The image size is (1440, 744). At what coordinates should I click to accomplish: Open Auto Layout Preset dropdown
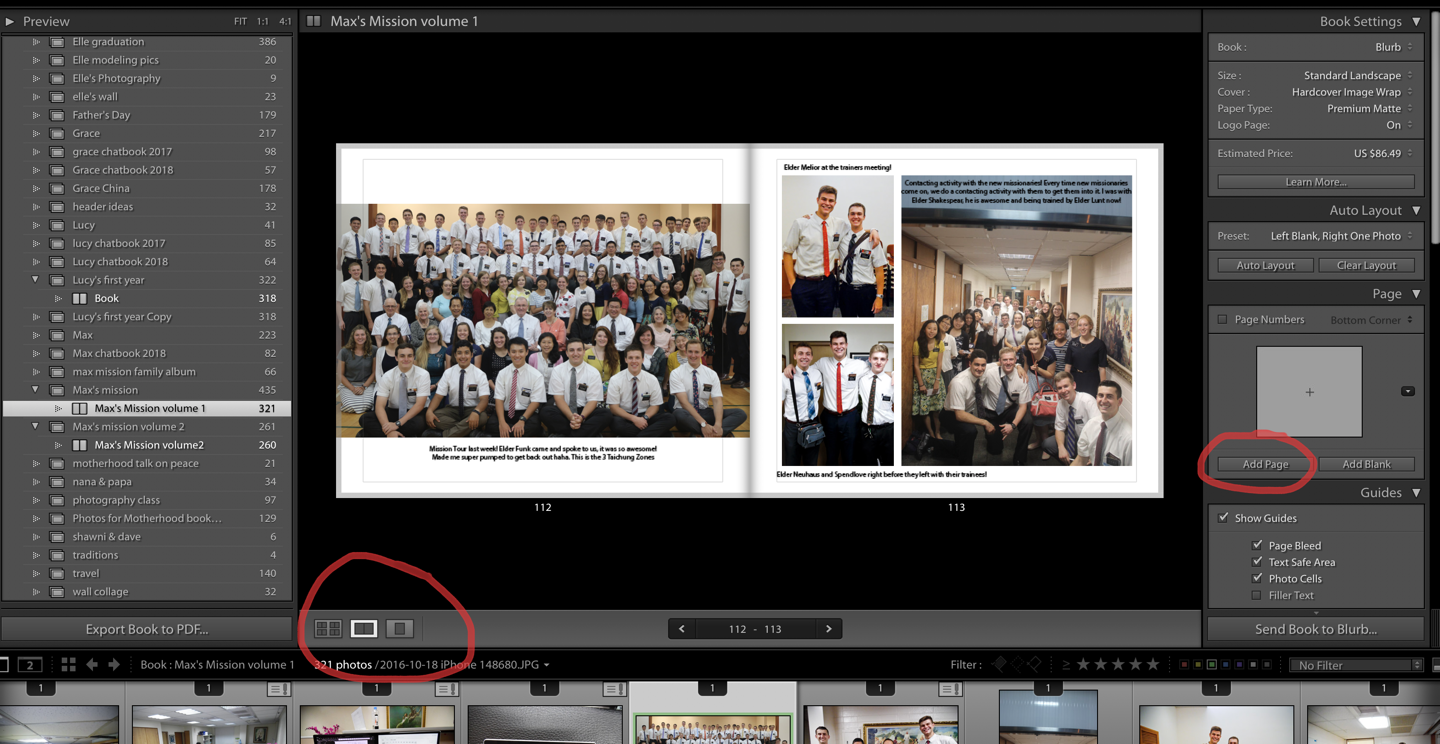(1341, 236)
